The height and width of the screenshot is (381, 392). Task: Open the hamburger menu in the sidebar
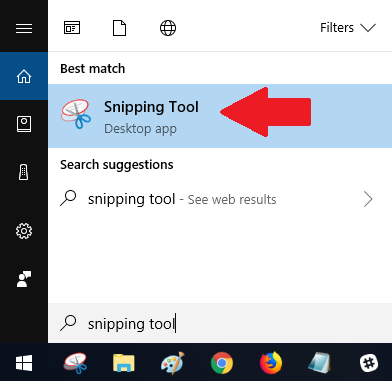pos(24,28)
